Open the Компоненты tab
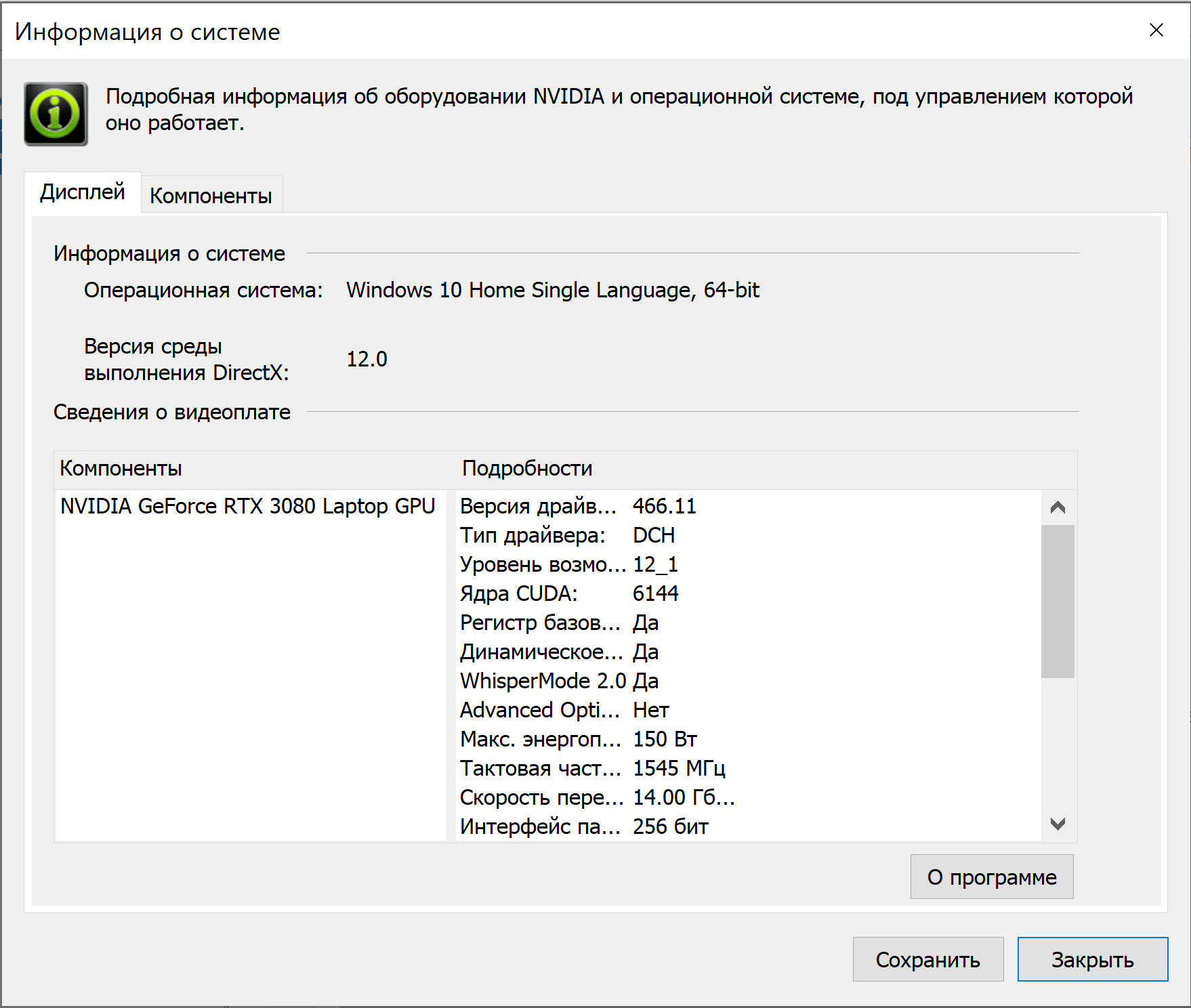Image resolution: width=1191 pixels, height=1008 pixels. tap(211, 196)
